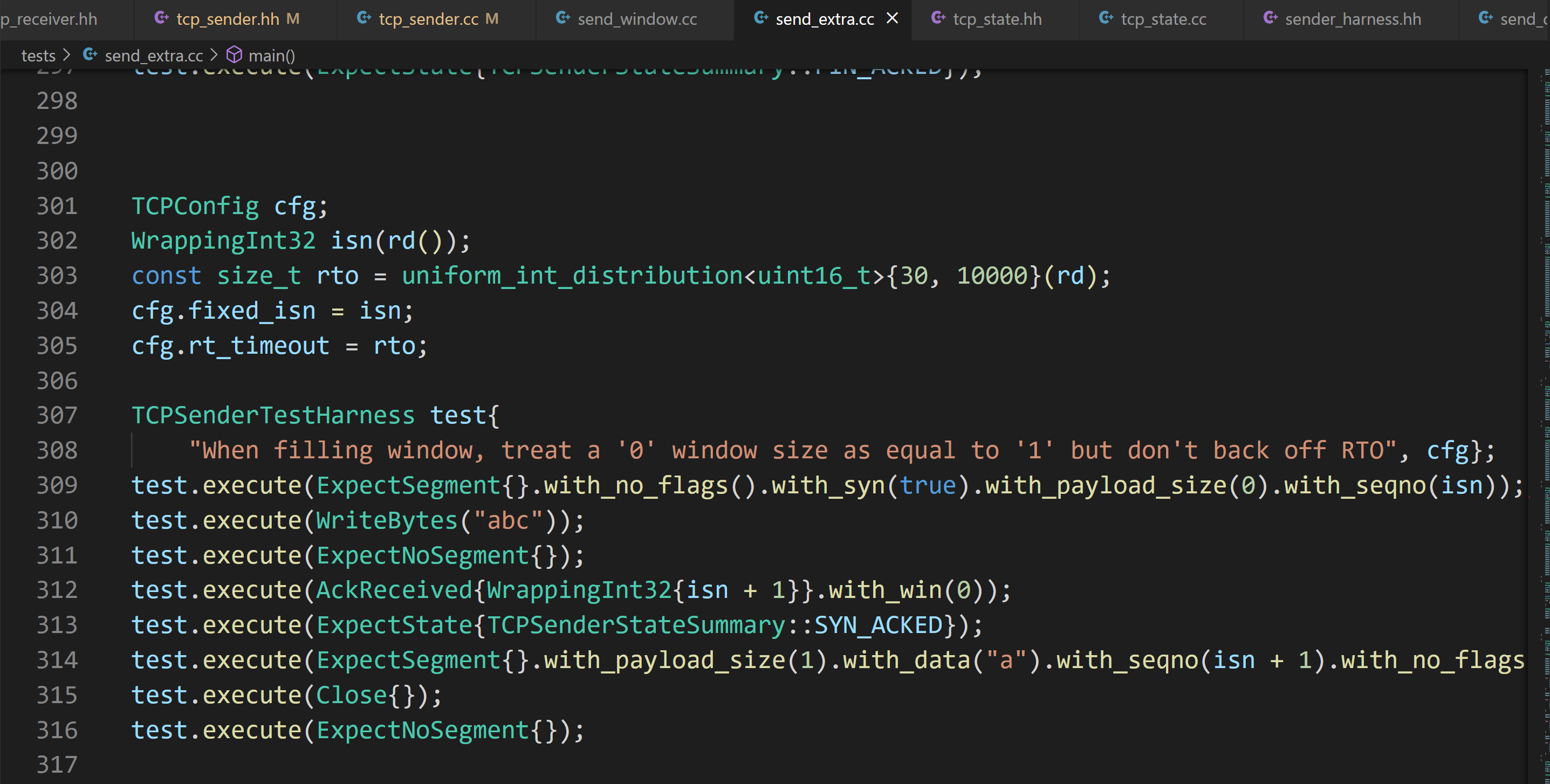This screenshot has height=784, width=1550.
Task: Open the tests folder breadcrumb
Action: [x=38, y=56]
